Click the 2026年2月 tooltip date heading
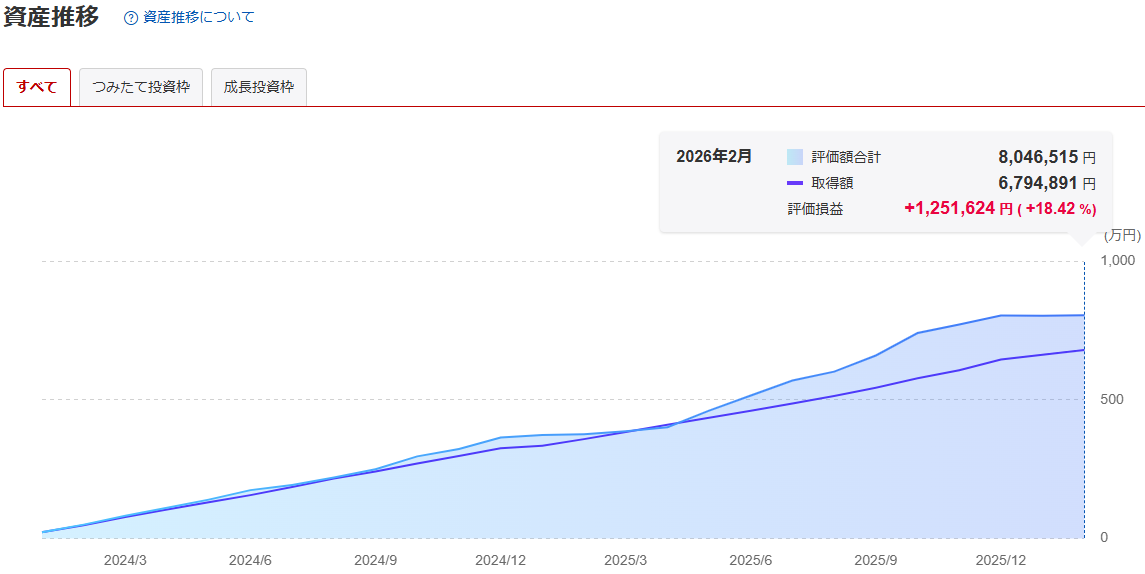Screen dimensions: 1145x574 714,157
